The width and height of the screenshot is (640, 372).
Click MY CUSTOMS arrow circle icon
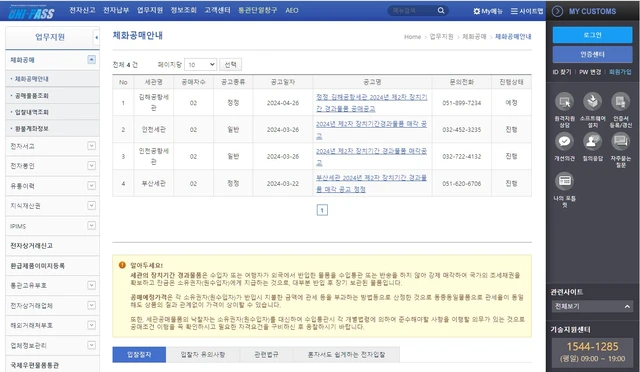[x=557, y=11]
